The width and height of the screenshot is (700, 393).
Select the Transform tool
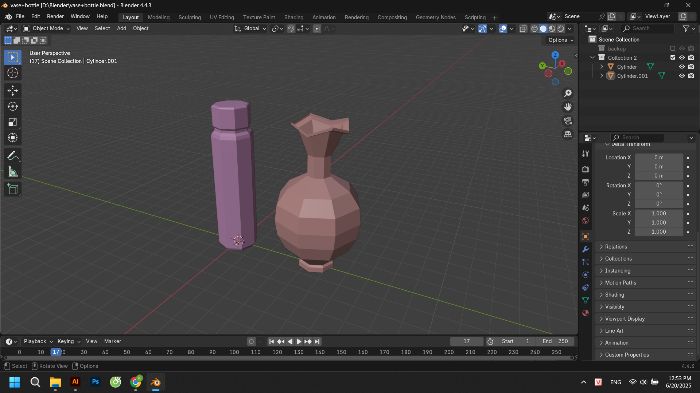click(12, 138)
